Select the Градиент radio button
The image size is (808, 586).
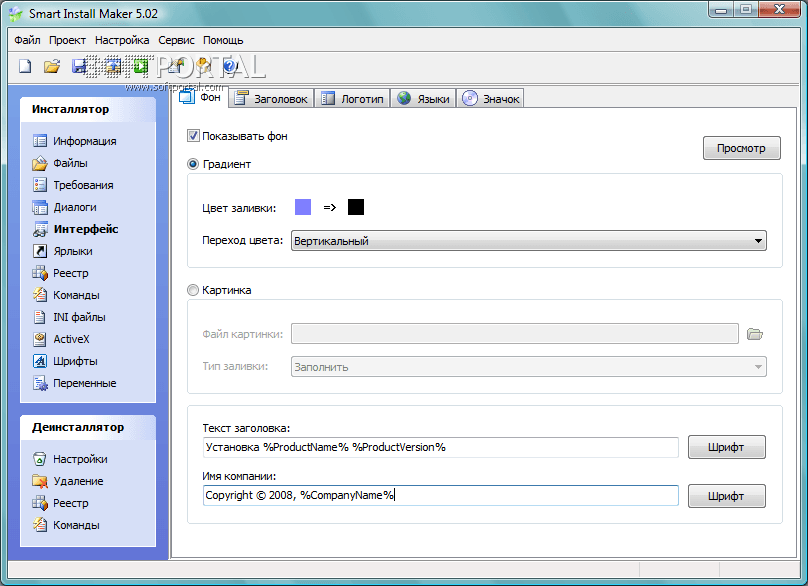click(193, 164)
